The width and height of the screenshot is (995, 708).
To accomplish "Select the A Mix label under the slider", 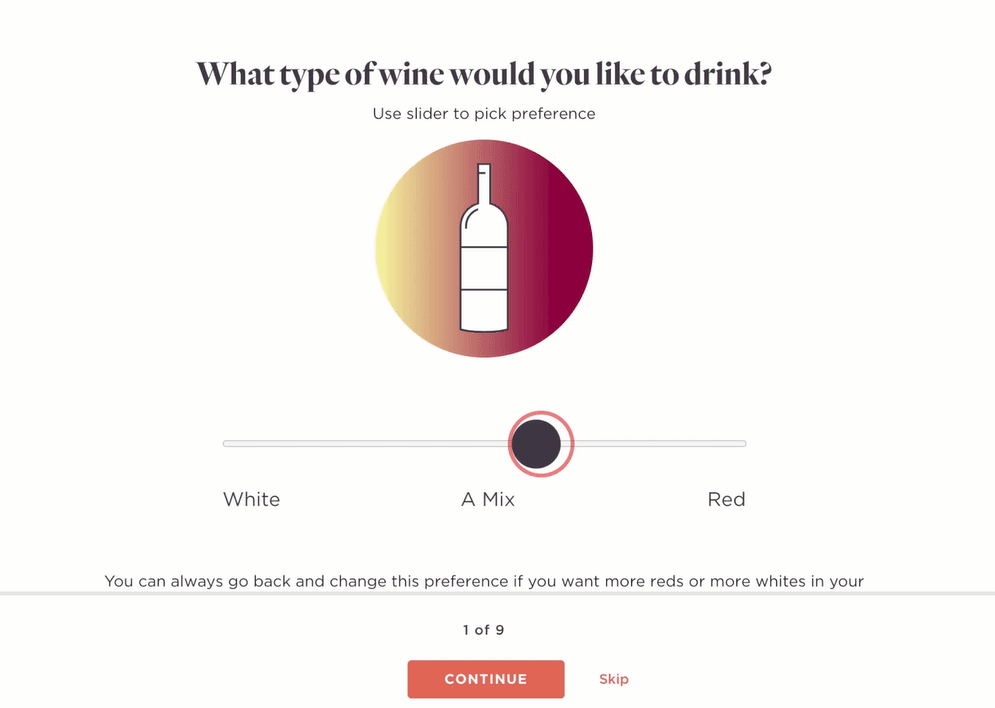I will coord(487,499).
